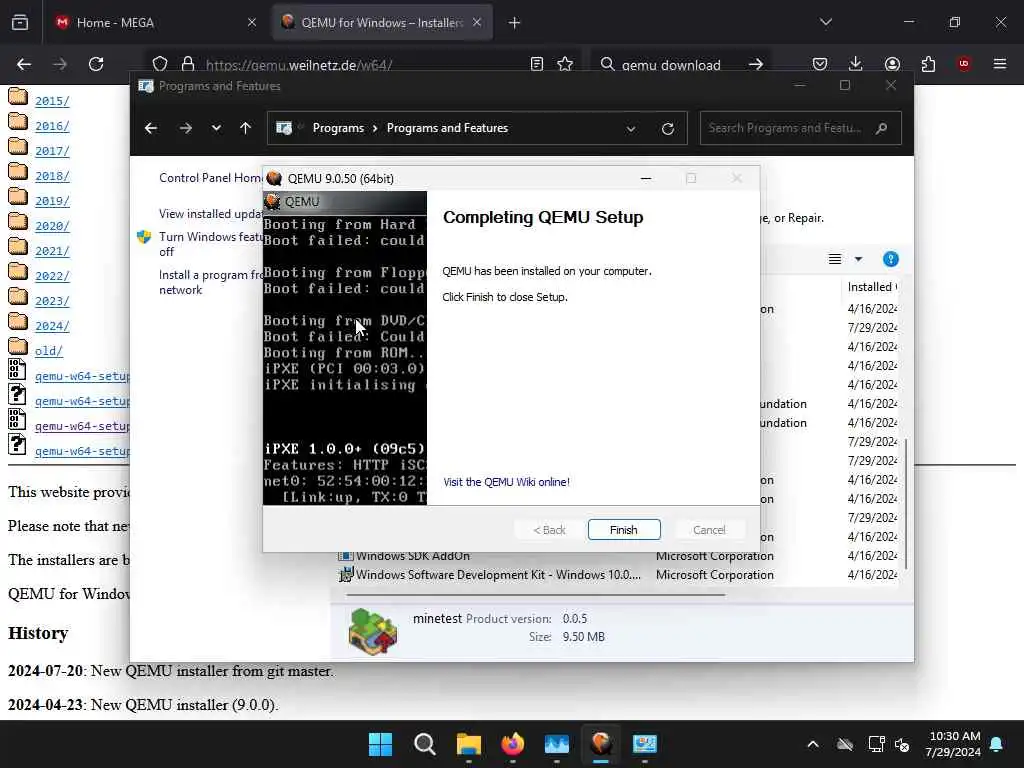The height and width of the screenshot is (768, 1024).
Task: Switch to QEMU for Windows tab
Action: [x=383, y=23]
